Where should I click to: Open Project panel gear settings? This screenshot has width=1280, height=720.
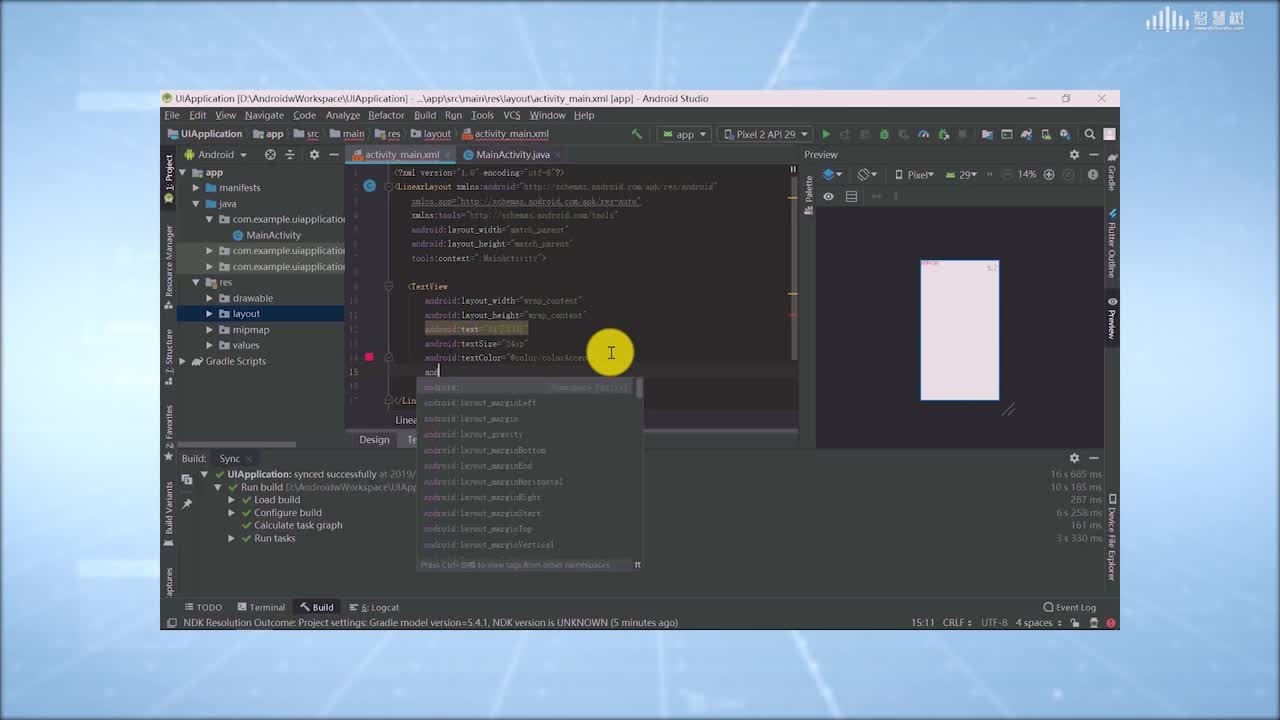click(314, 155)
